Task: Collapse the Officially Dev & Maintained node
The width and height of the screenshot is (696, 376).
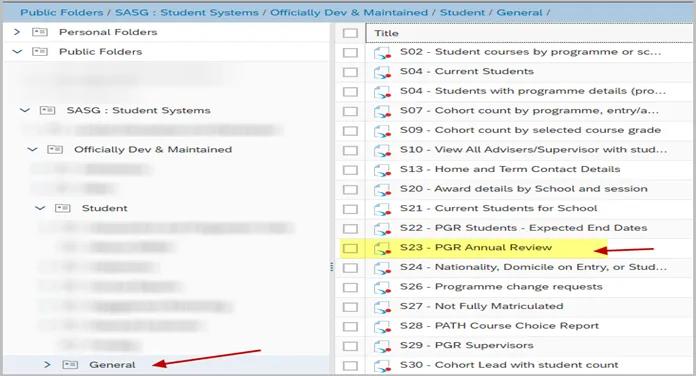Action: pyautogui.click(x=32, y=149)
